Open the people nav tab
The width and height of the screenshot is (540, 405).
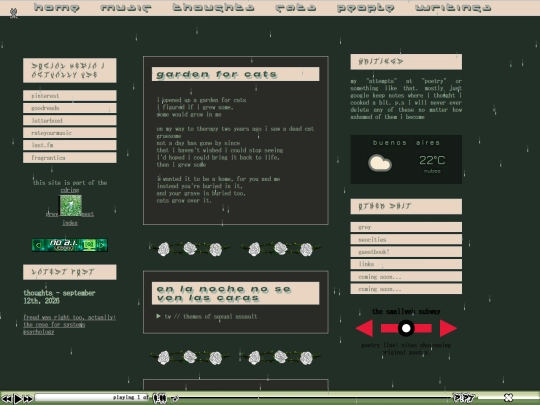[365, 8]
